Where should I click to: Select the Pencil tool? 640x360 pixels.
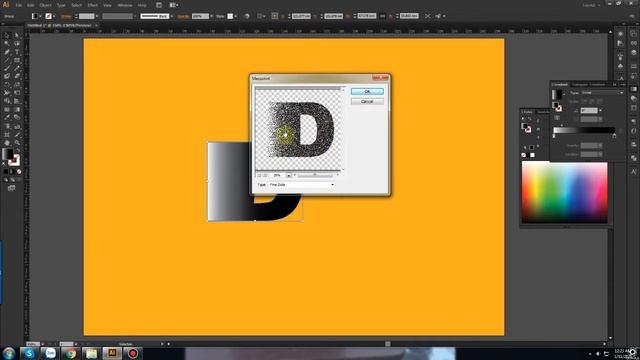(17, 68)
